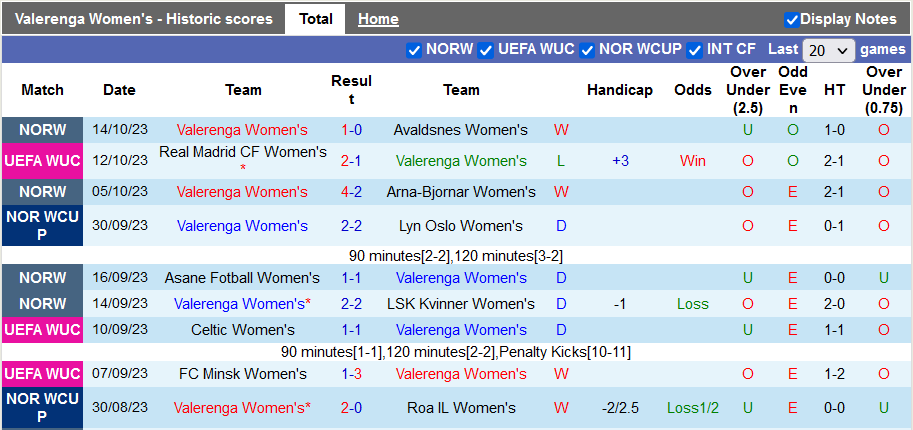Click the NORW league badge dated 14/10/23

pos(42,130)
